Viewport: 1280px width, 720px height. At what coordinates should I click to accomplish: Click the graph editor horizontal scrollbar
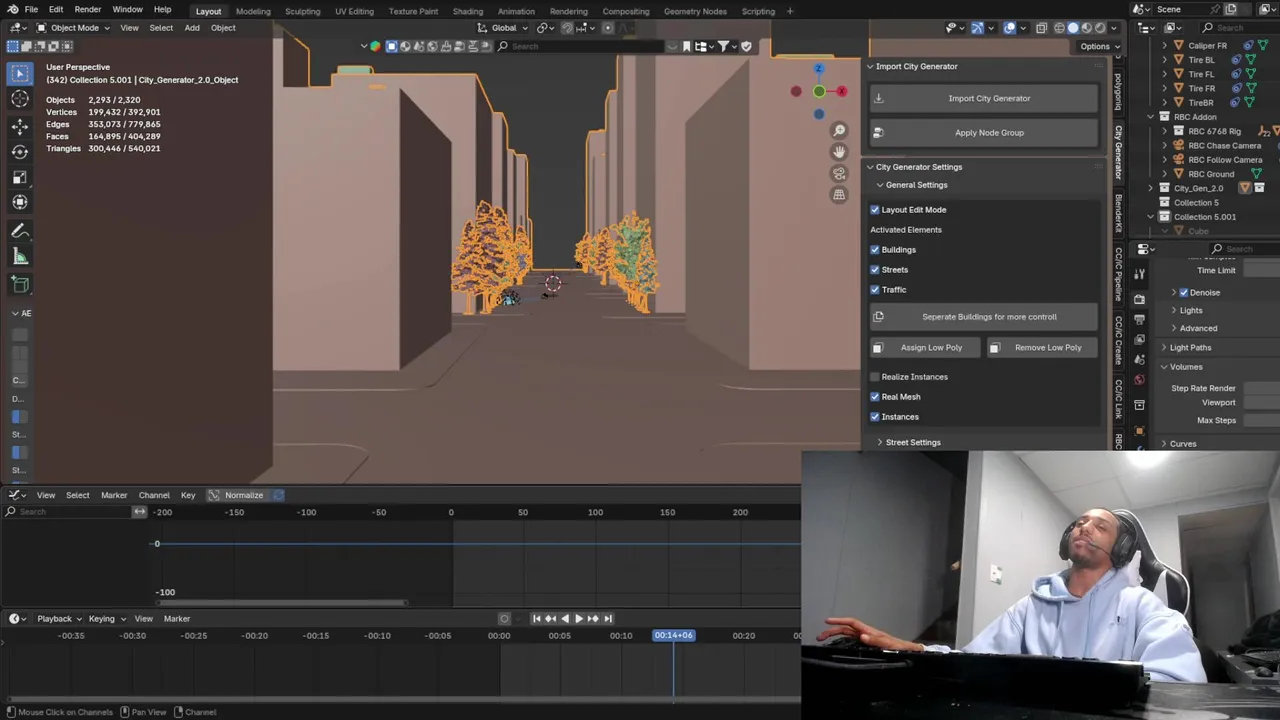coord(282,602)
